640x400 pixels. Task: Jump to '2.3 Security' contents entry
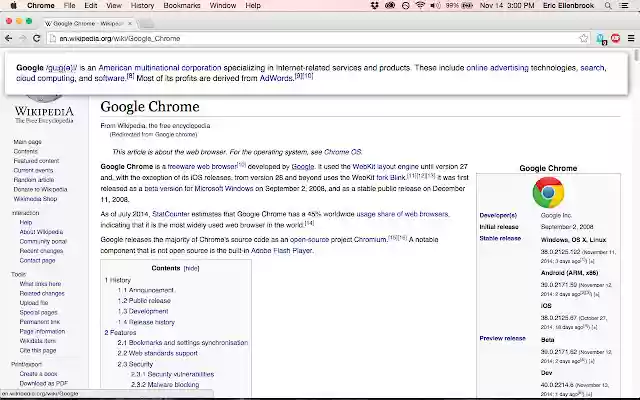tap(135, 364)
